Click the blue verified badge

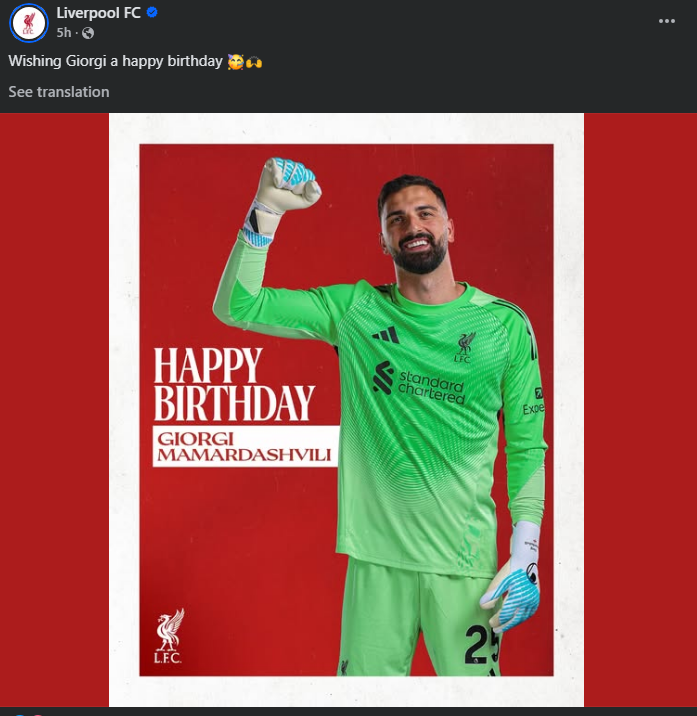[x=153, y=13]
